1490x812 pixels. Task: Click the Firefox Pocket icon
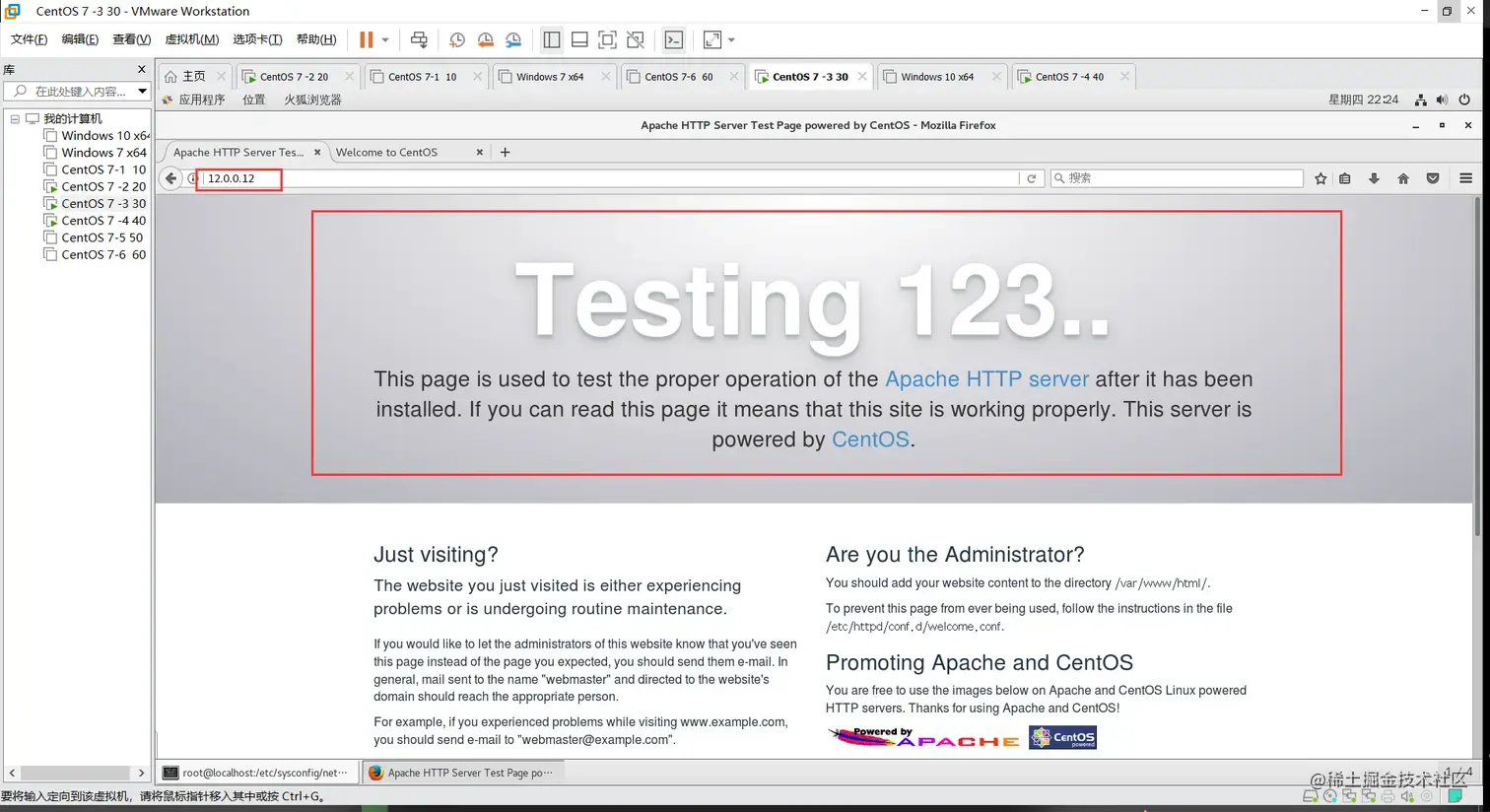pyautogui.click(x=1433, y=178)
